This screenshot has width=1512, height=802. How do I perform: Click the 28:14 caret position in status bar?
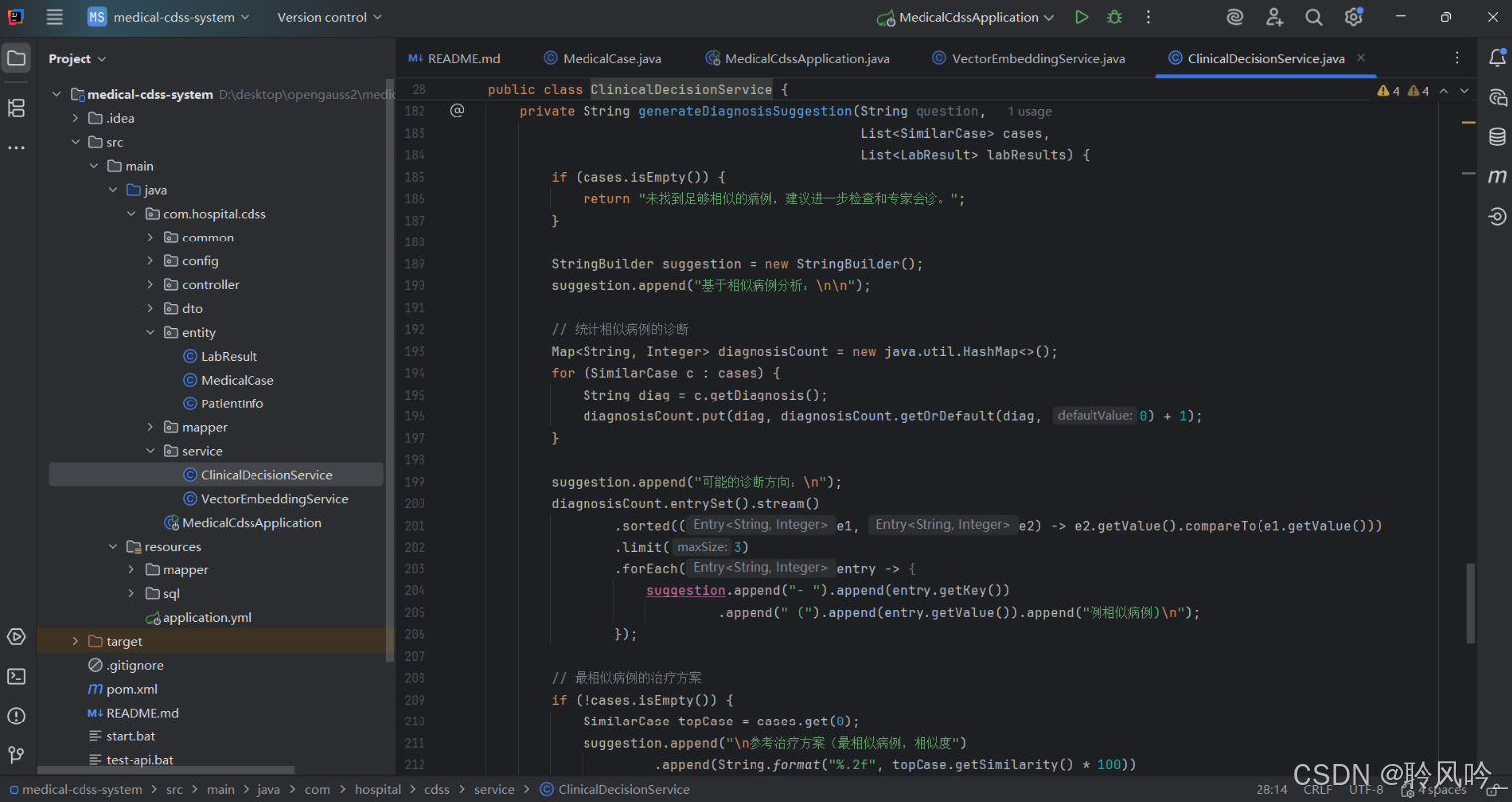point(1272,789)
